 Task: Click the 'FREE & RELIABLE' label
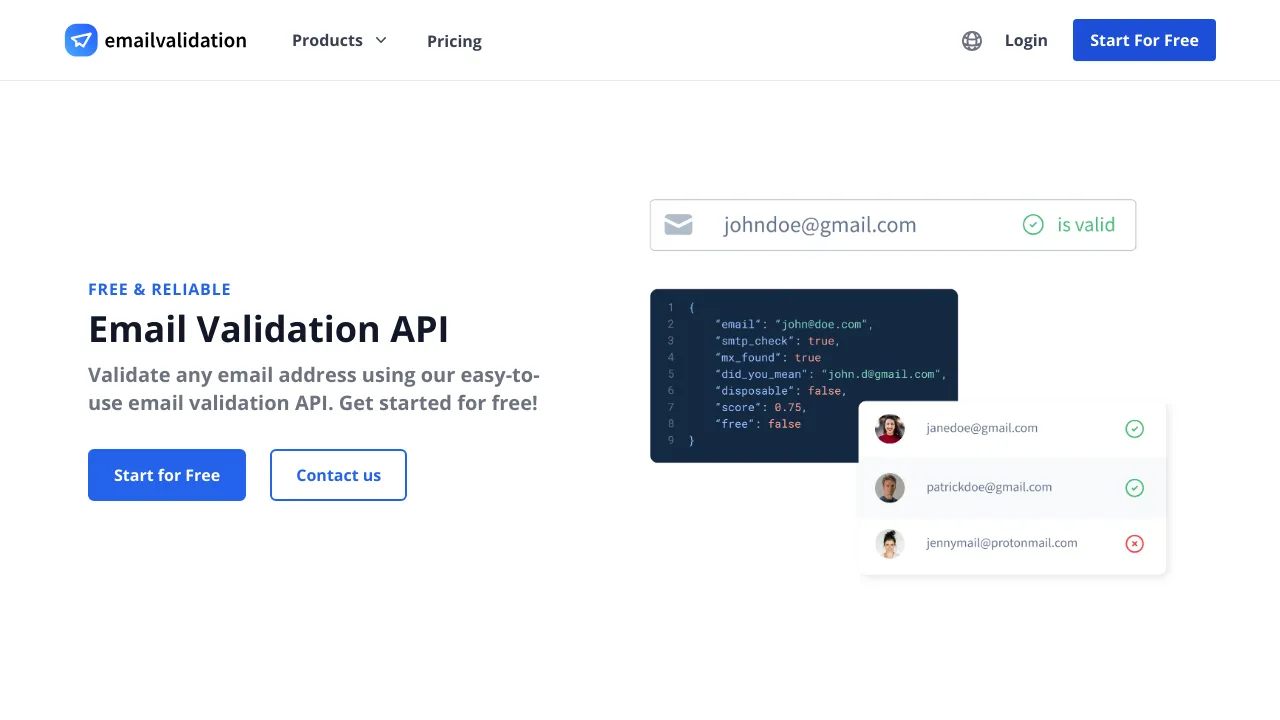[159, 289]
